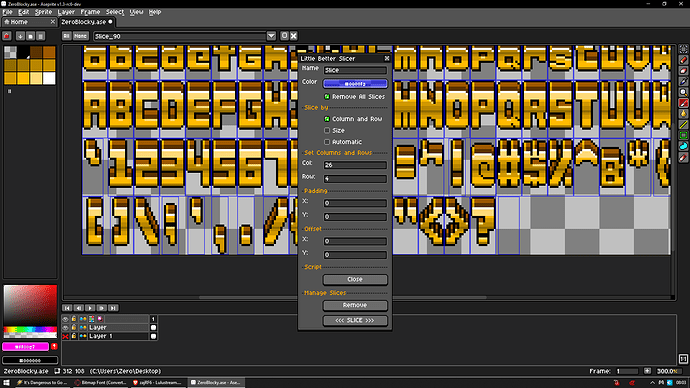Select the Column and Row option

tap(327, 119)
